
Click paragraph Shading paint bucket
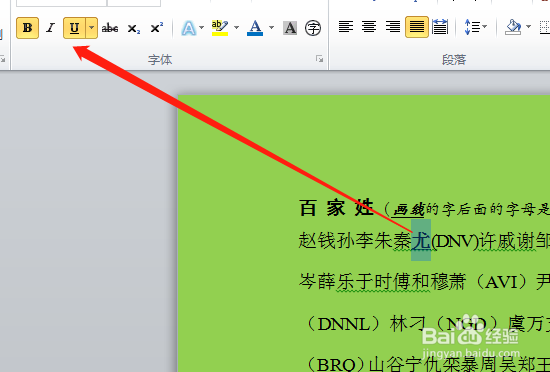(513, 27)
